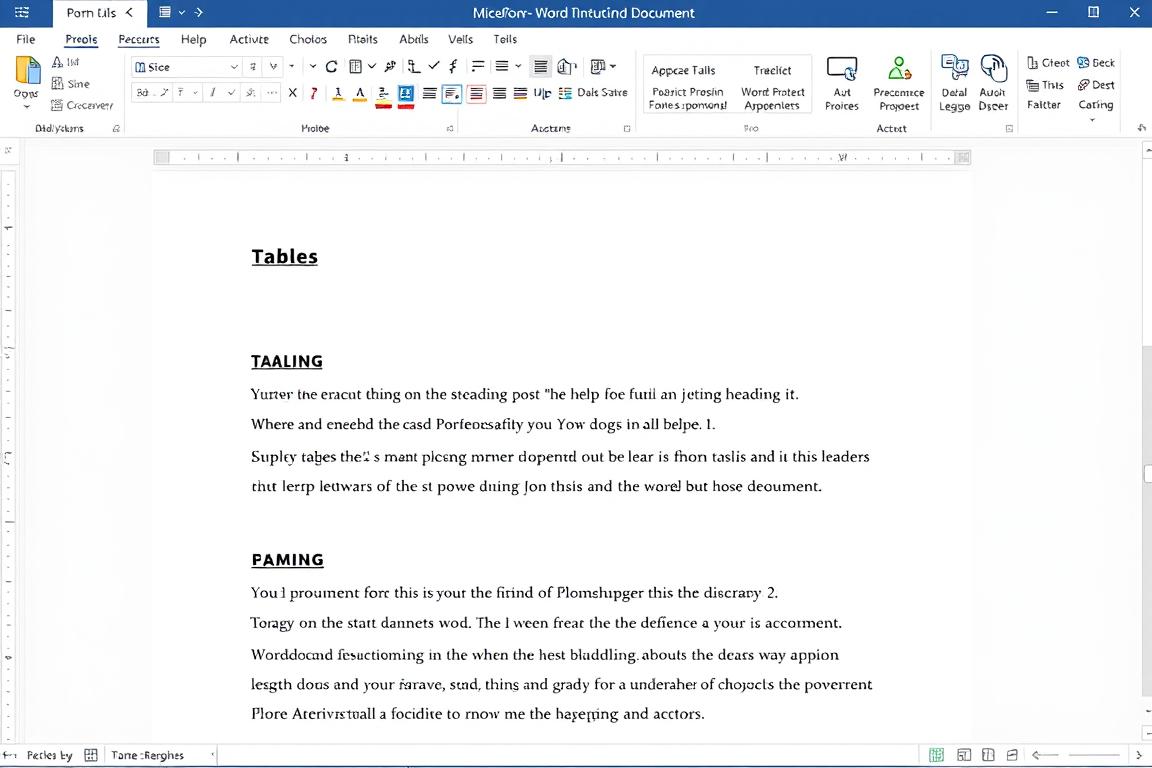Click the blue selected square icon
Viewport: 1152px width, 768px height.
coord(406,93)
